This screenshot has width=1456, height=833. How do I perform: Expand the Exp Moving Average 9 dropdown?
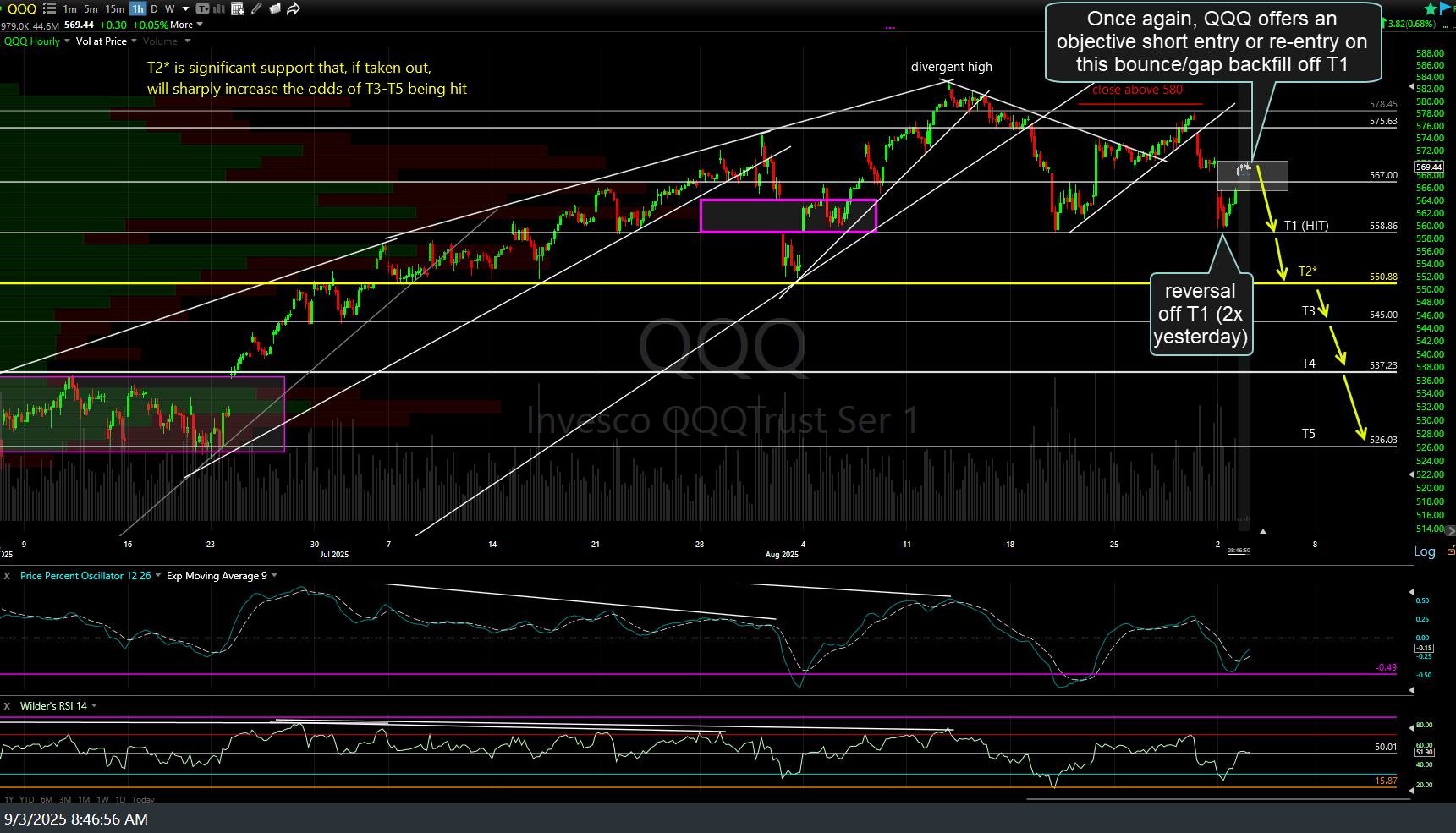tap(274, 576)
